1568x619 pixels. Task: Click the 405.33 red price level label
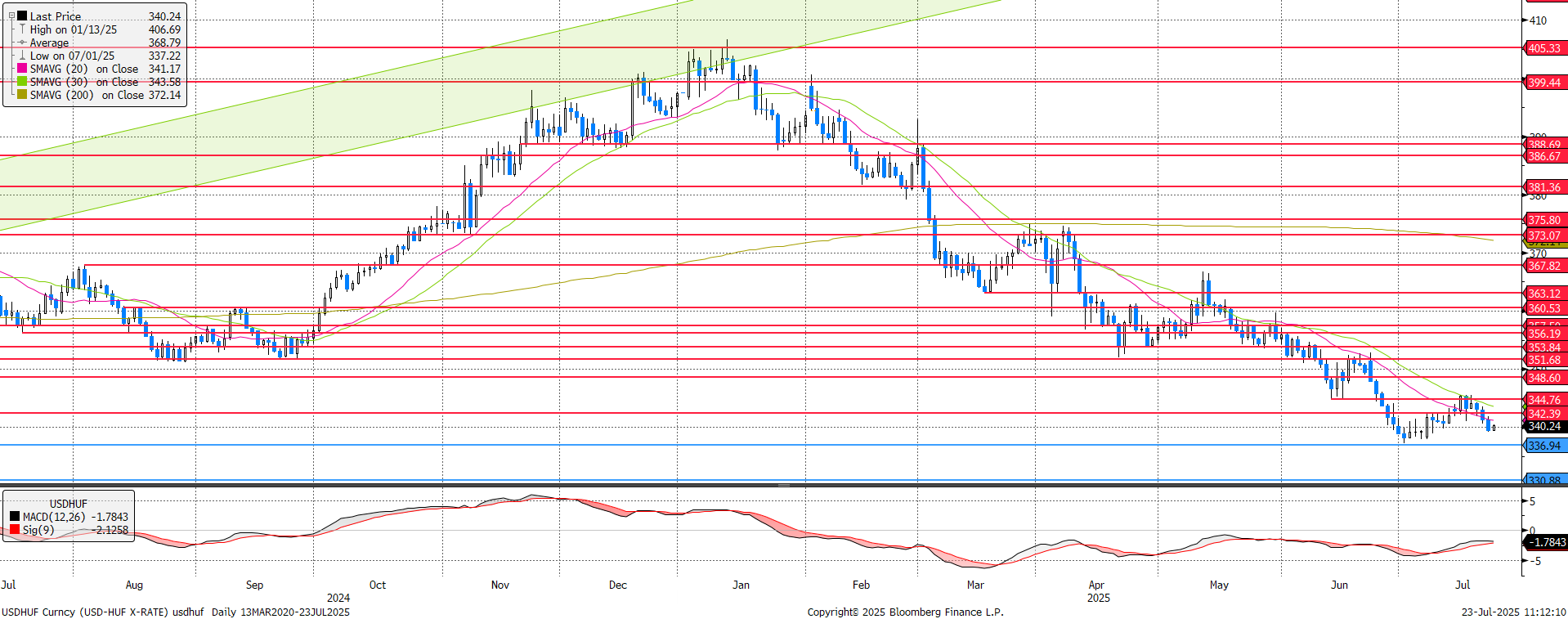(1545, 48)
